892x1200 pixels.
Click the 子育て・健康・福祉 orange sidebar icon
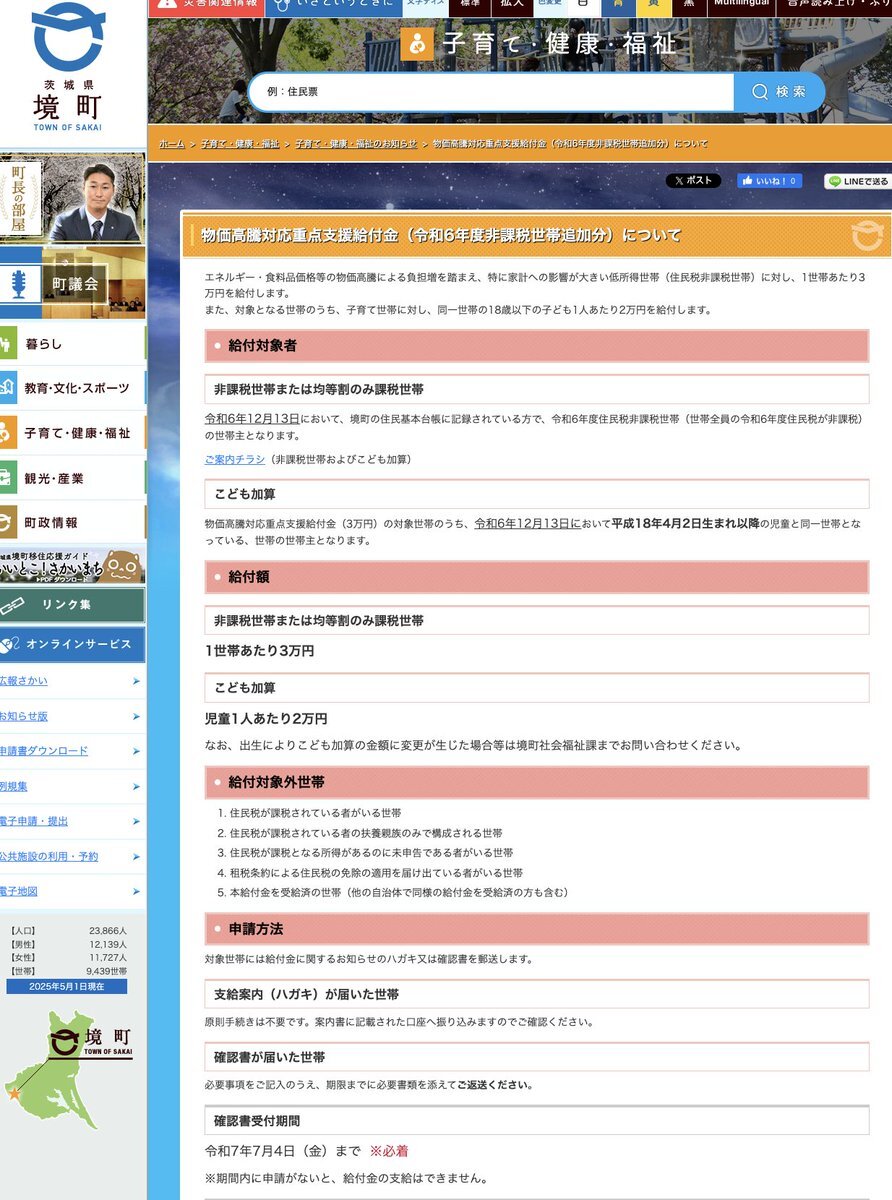[x=8, y=433]
